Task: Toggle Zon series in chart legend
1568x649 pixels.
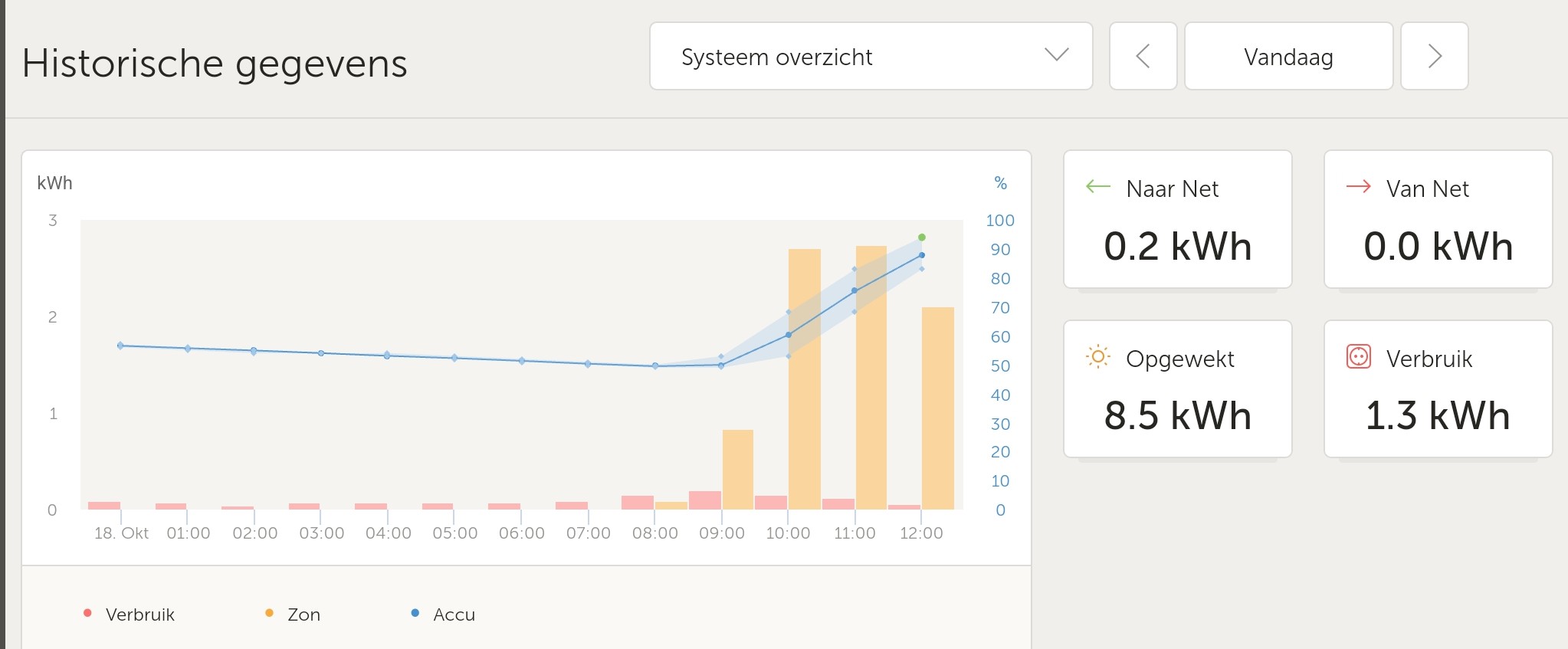Action: point(303,615)
